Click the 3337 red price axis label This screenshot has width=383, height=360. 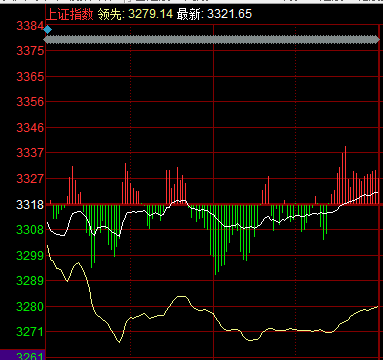pyautogui.click(x=30, y=153)
